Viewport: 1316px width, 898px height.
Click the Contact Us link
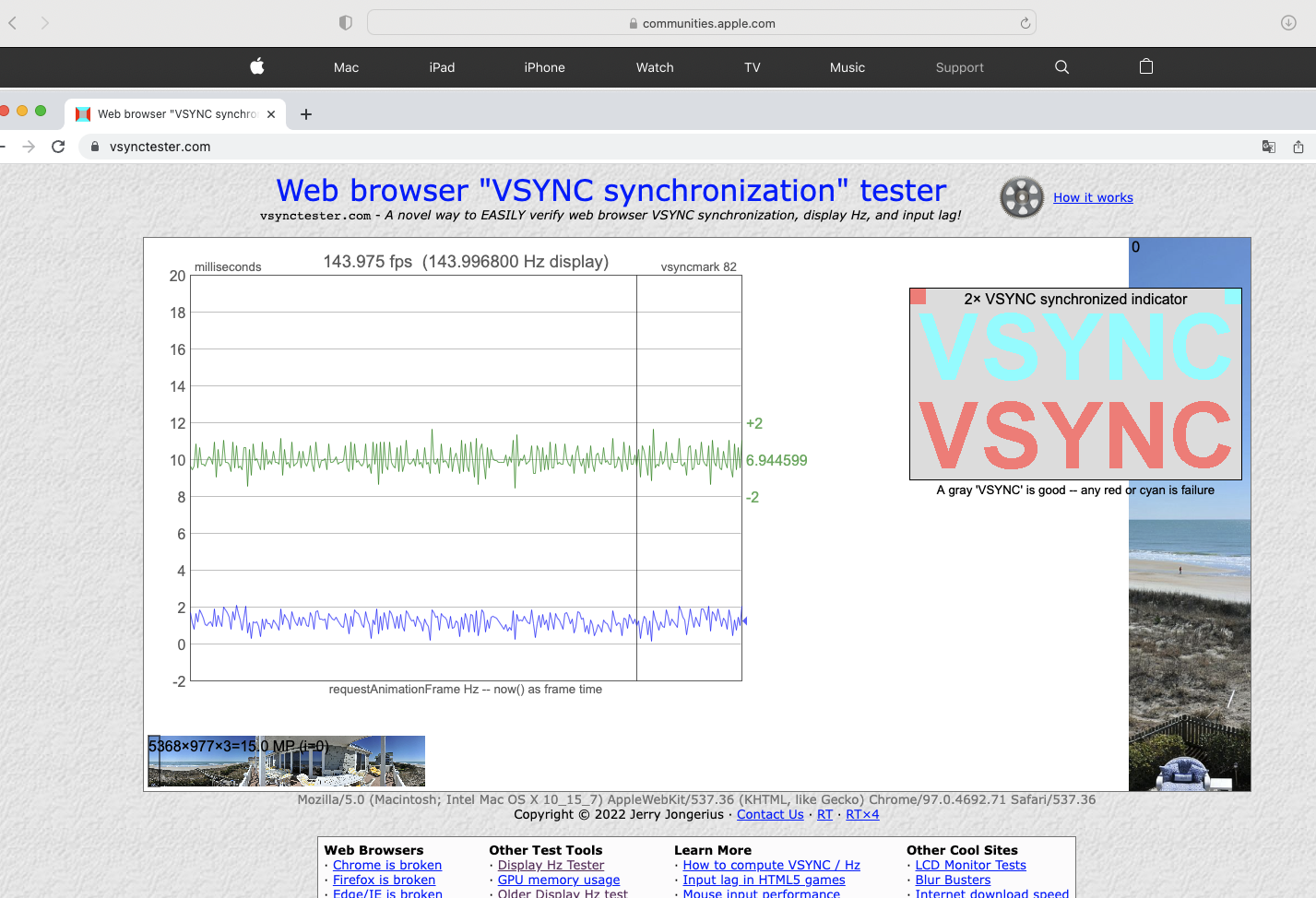tap(770, 814)
